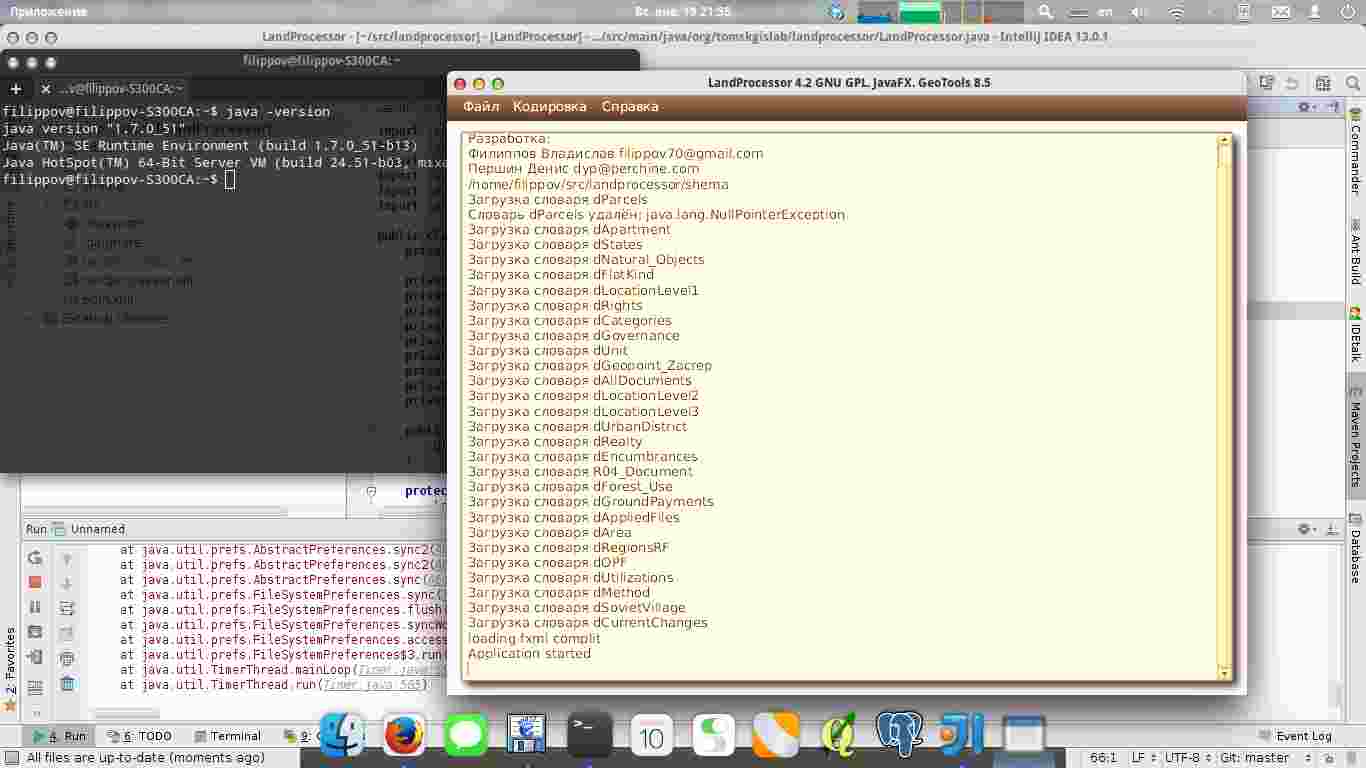The height and width of the screenshot is (768, 1366).
Task: Launch QGIS from the dock
Action: [838, 736]
